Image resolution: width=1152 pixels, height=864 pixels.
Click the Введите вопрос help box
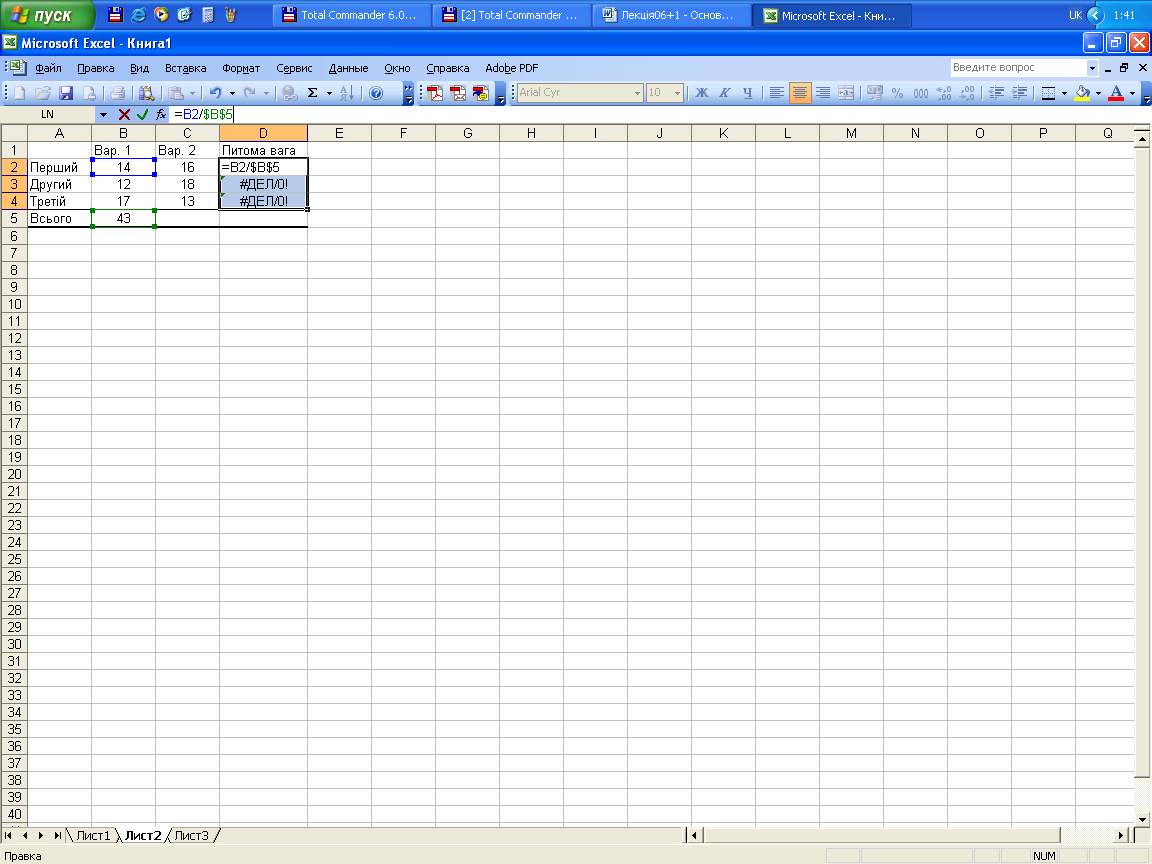click(1018, 68)
